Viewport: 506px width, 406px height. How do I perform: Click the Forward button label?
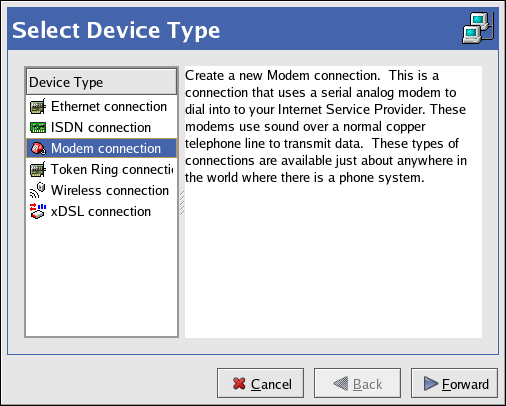click(465, 384)
